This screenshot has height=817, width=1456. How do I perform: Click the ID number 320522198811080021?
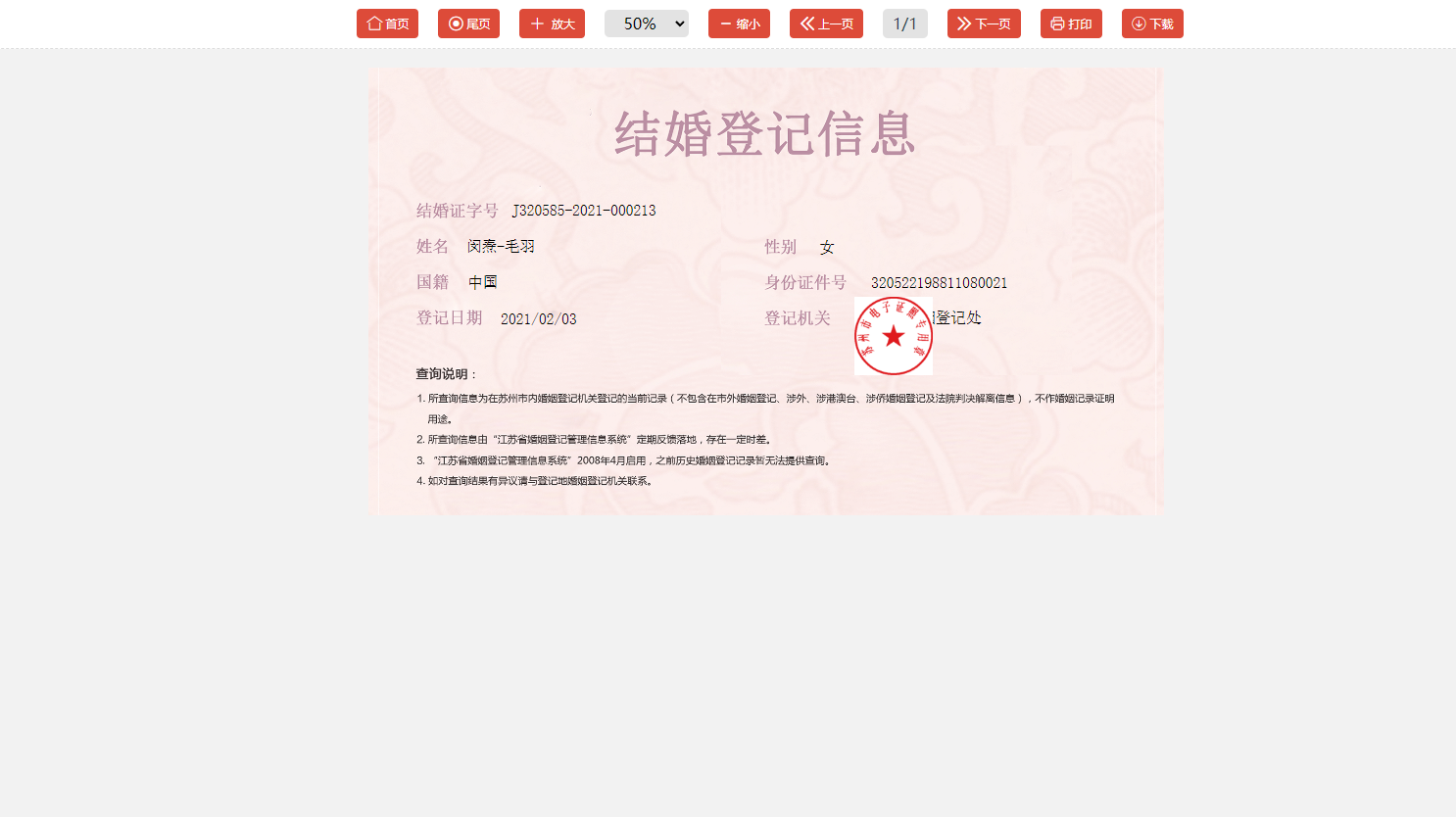pyautogui.click(x=939, y=282)
